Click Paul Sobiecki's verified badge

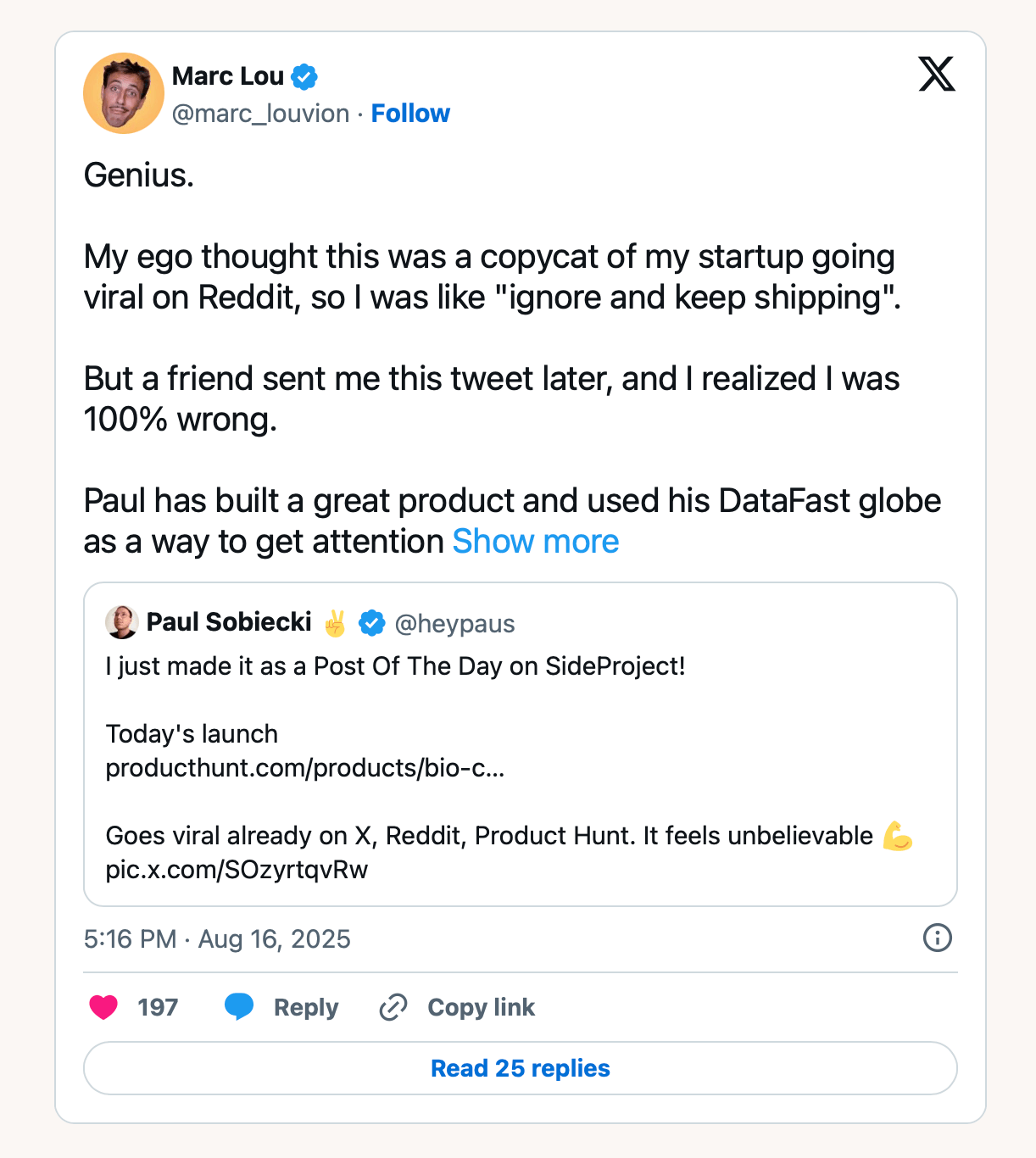tap(370, 622)
